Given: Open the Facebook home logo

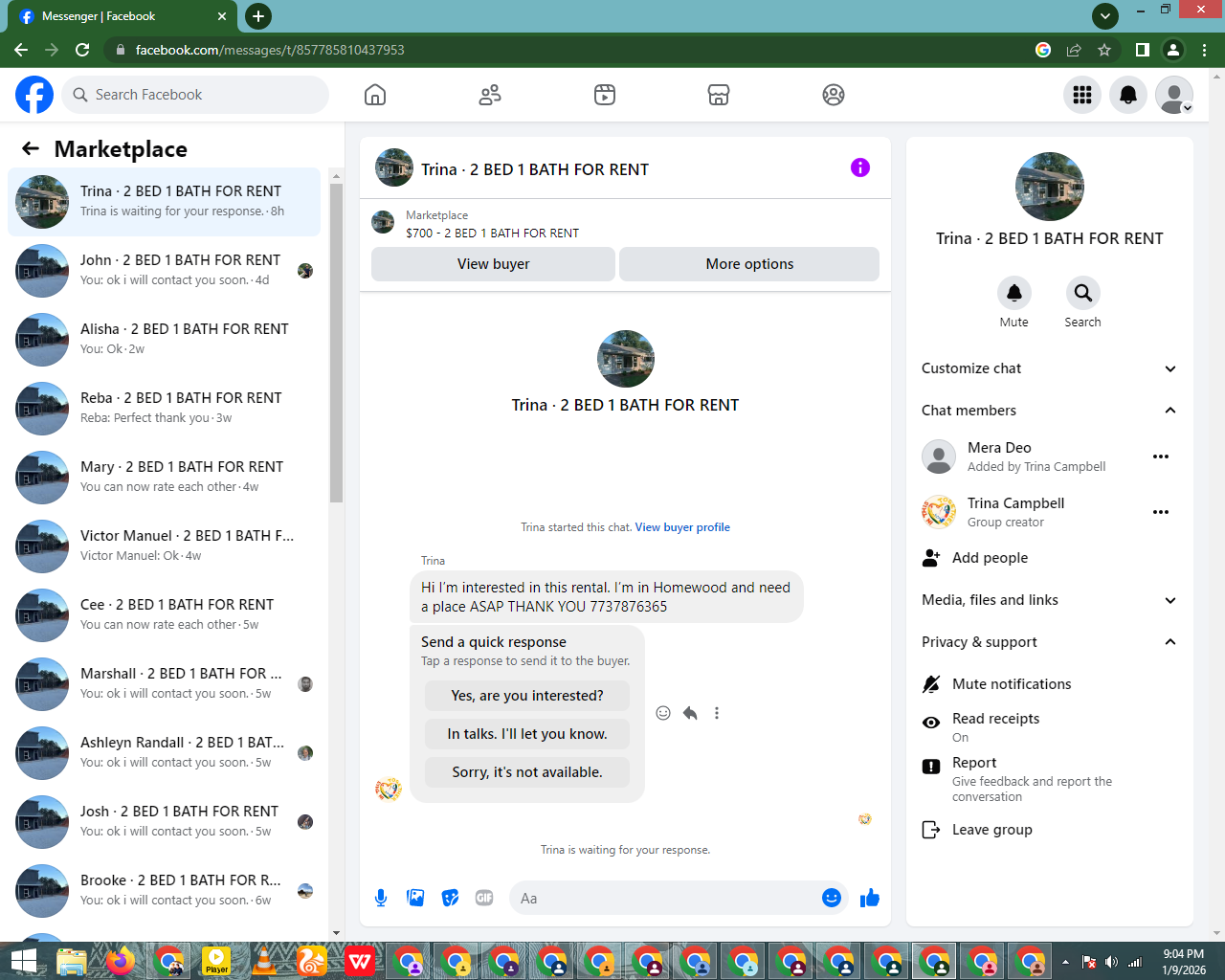Looking at the screenshot, I should pyautogui.click(x=34, y=95).
